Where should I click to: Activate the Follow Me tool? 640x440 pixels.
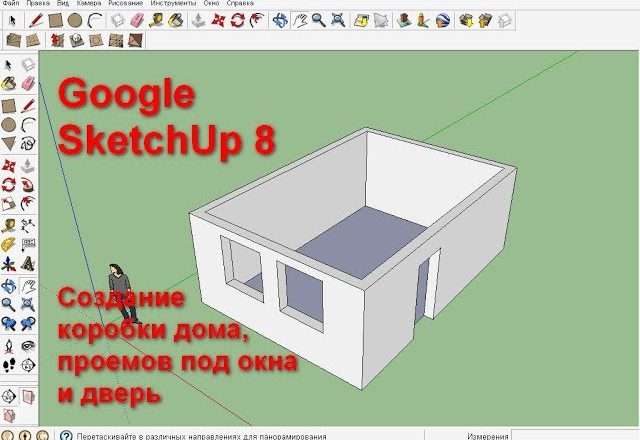point(28,185)
